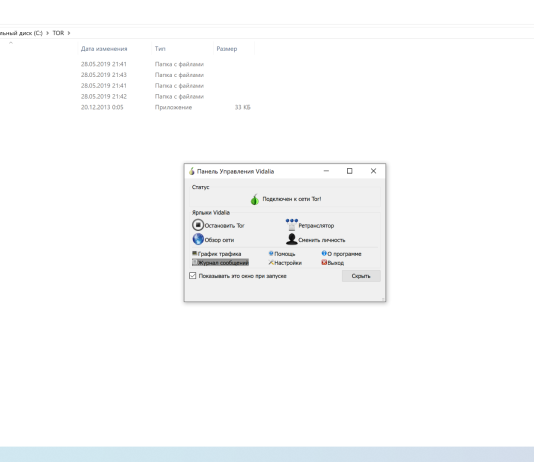This screenshot has width=534, height=462.
Task: Click the 'Ретранслятор' label
Action: point(316,226)
